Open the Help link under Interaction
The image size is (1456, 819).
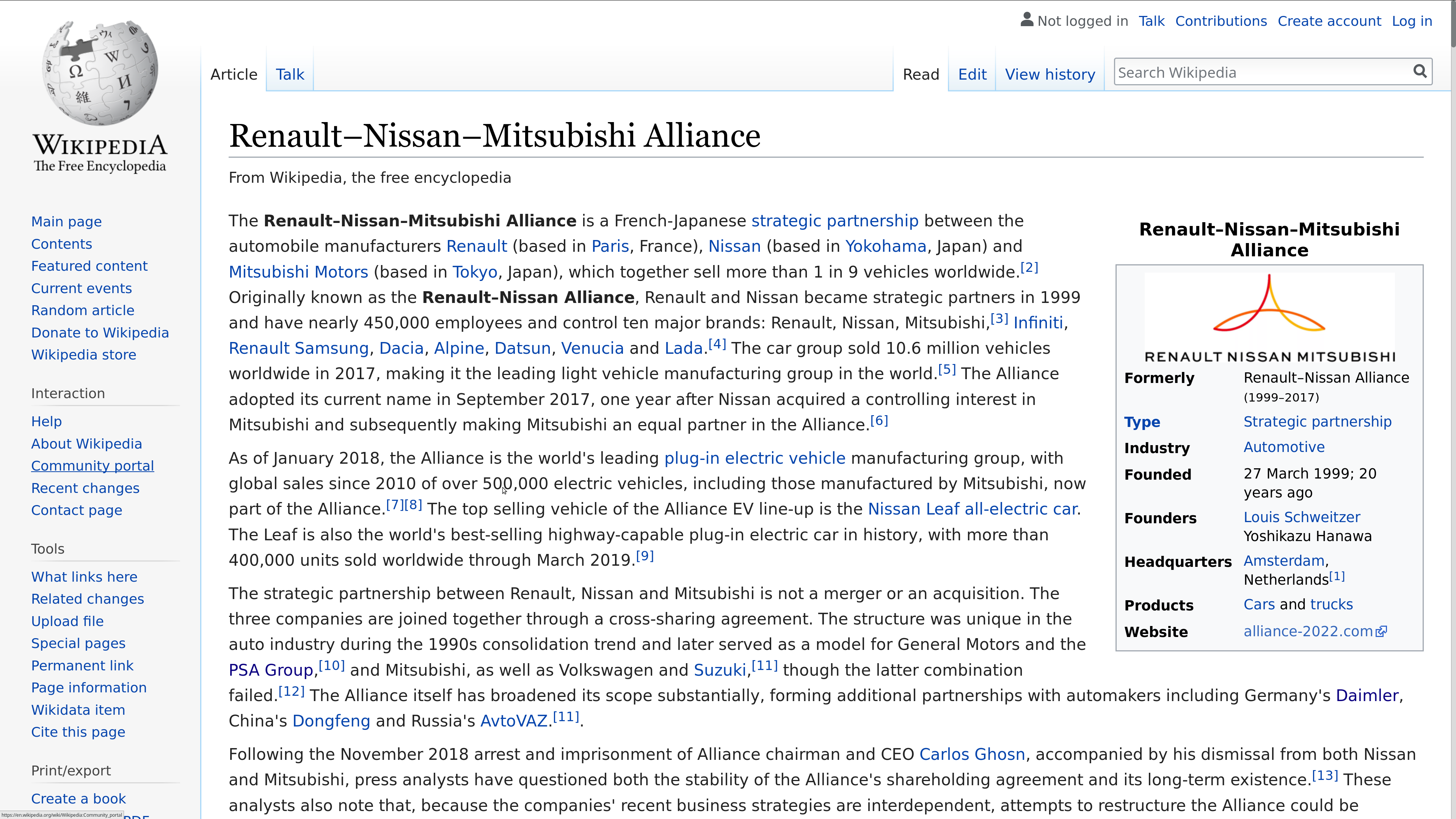[46, 422]
